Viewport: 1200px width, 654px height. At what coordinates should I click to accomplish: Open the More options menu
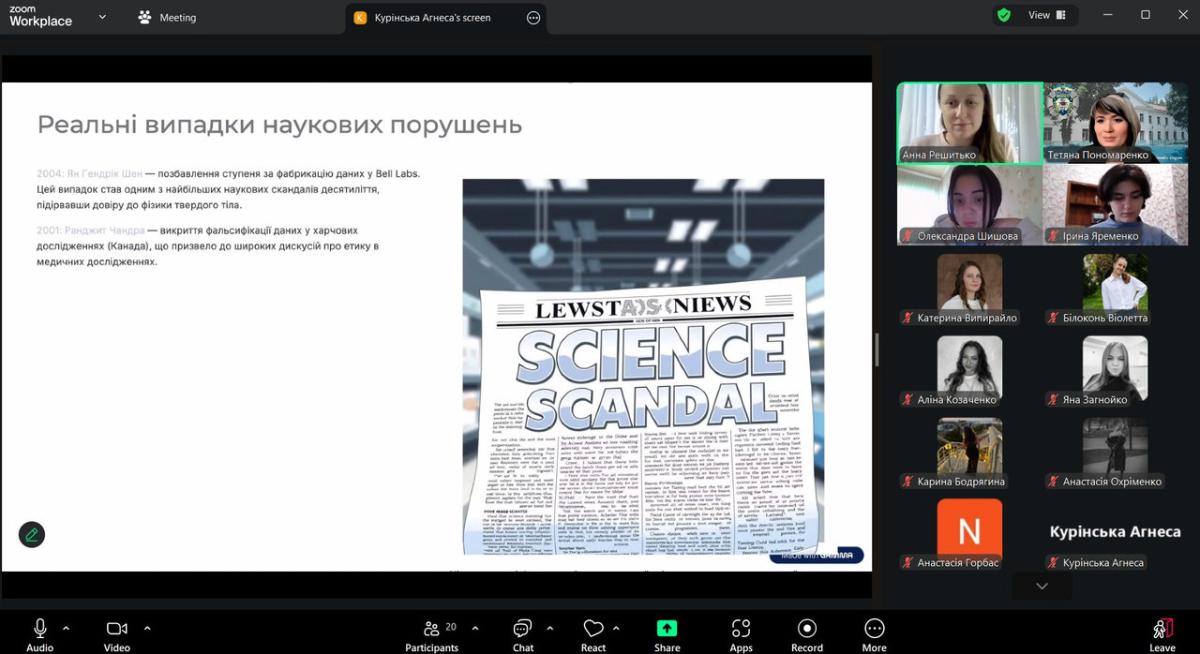[874, 634]
